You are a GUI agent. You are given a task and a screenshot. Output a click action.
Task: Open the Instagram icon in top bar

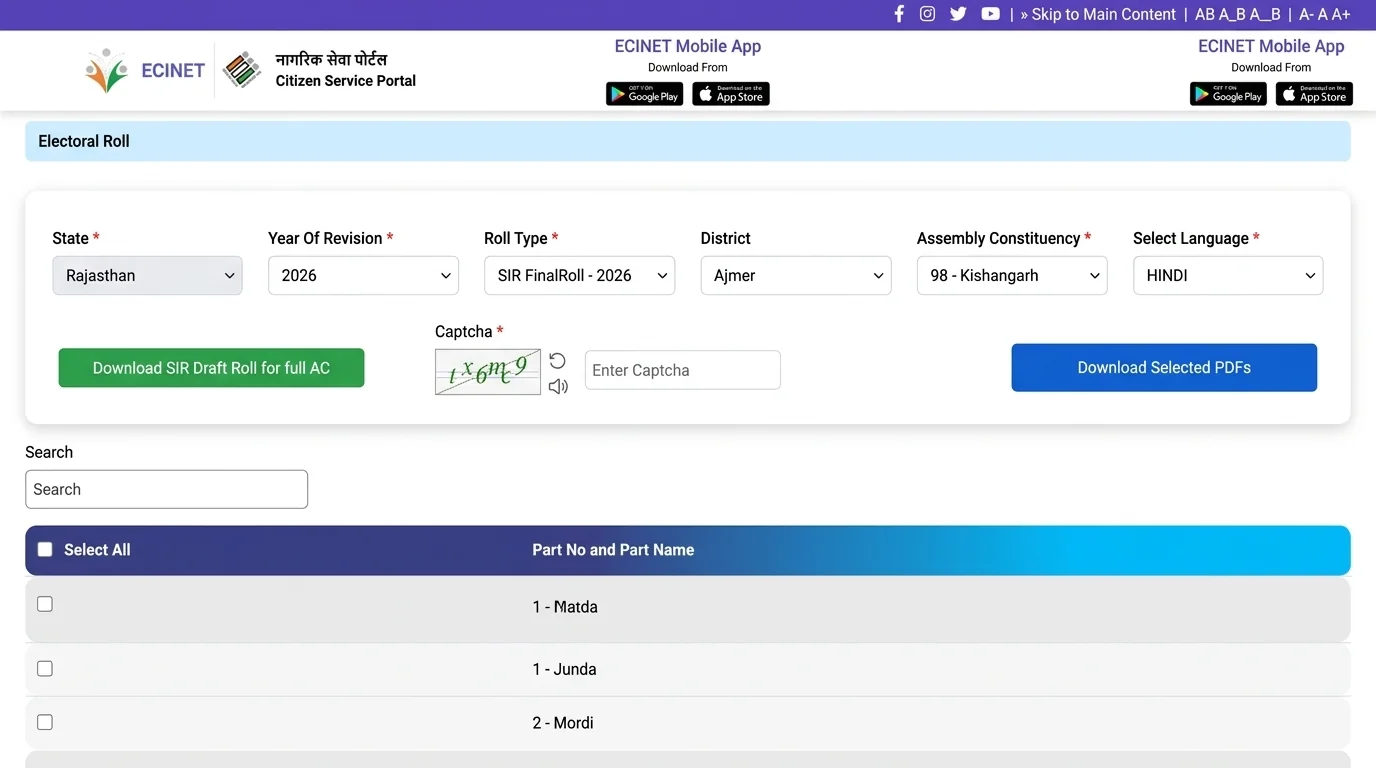[x=928, y=14]
